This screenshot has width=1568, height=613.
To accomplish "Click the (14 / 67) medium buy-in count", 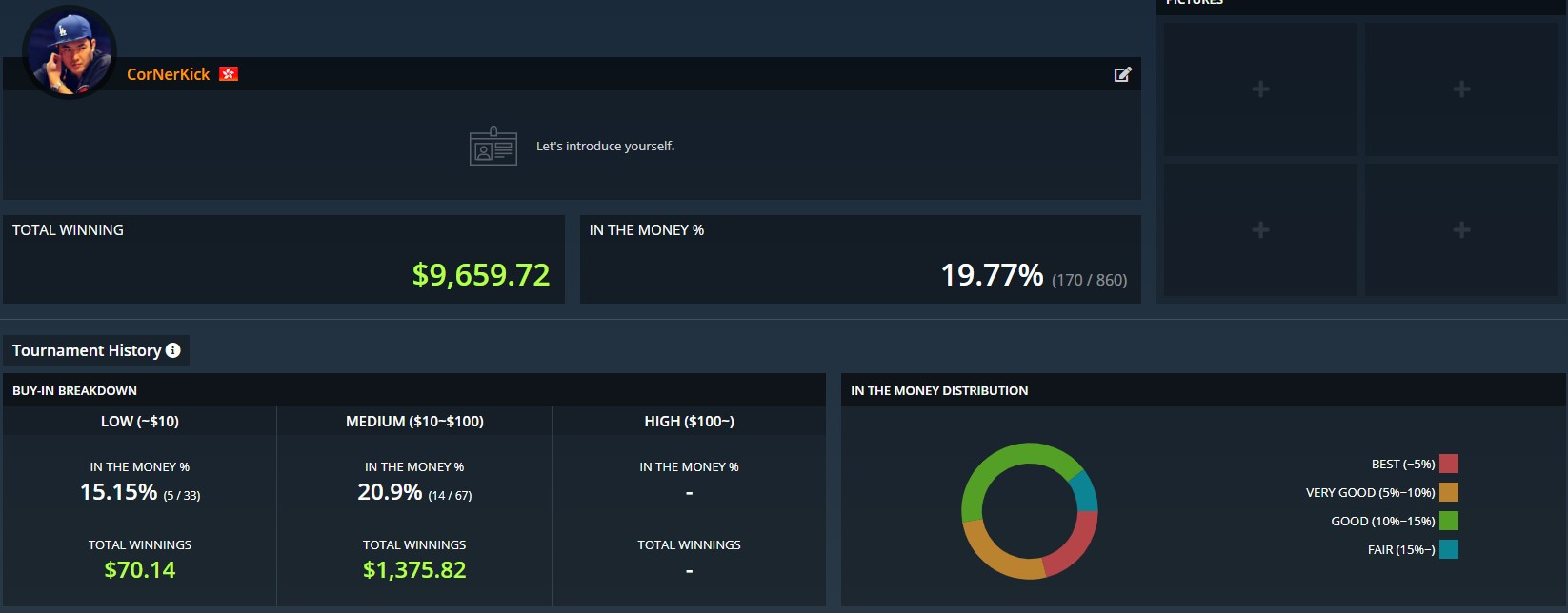I will [450, 495].
